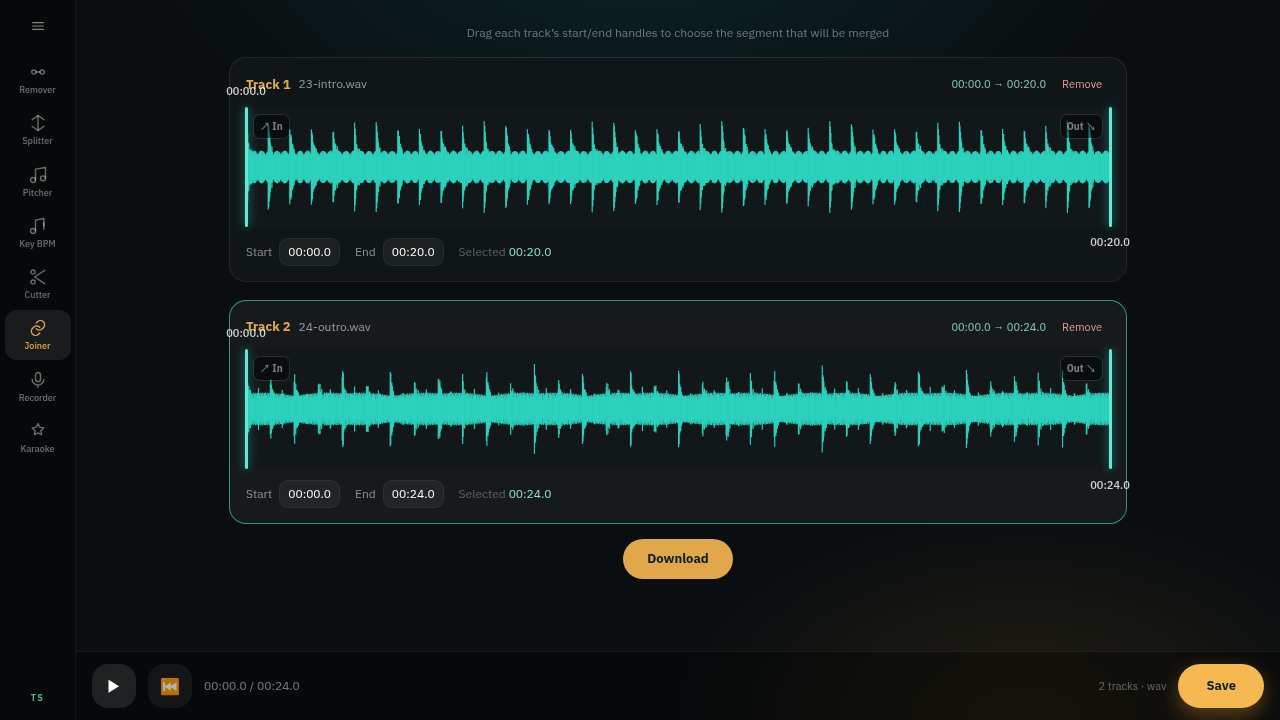Edit Track 2 End time field
The width and height of the screenshot is (1280, 720).
pyautogui.click(x=413, y=494)
